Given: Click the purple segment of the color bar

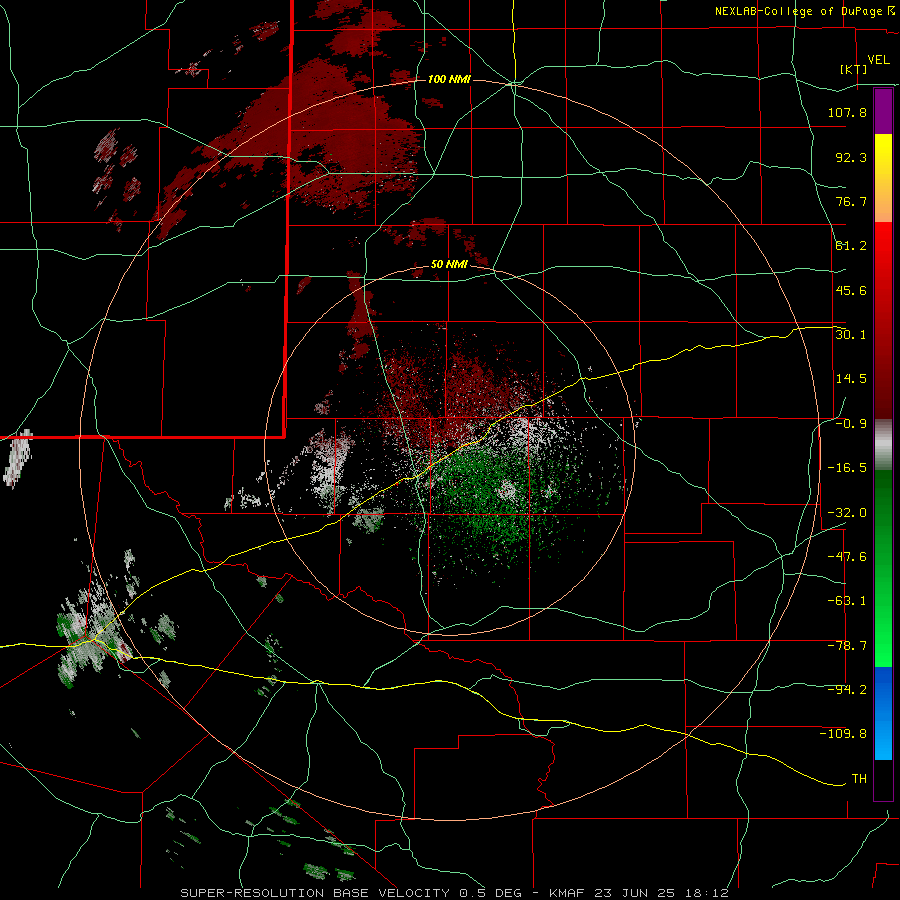Looking at the screenshot, I should [883, 111].
